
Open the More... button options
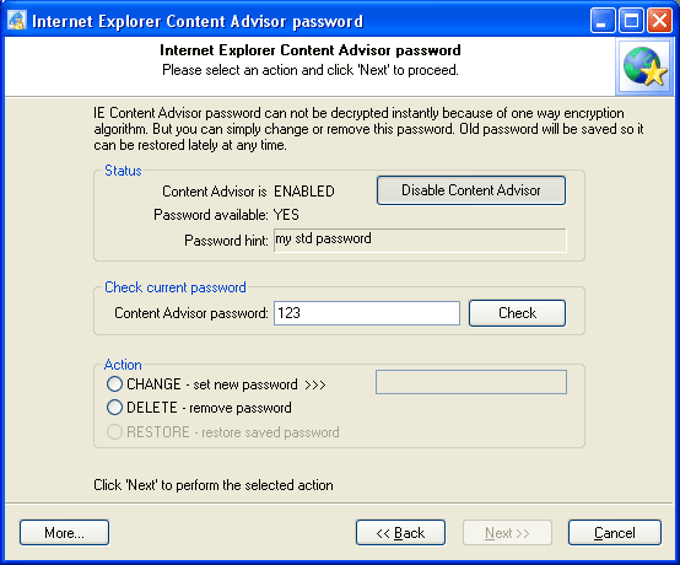(64, 533)
